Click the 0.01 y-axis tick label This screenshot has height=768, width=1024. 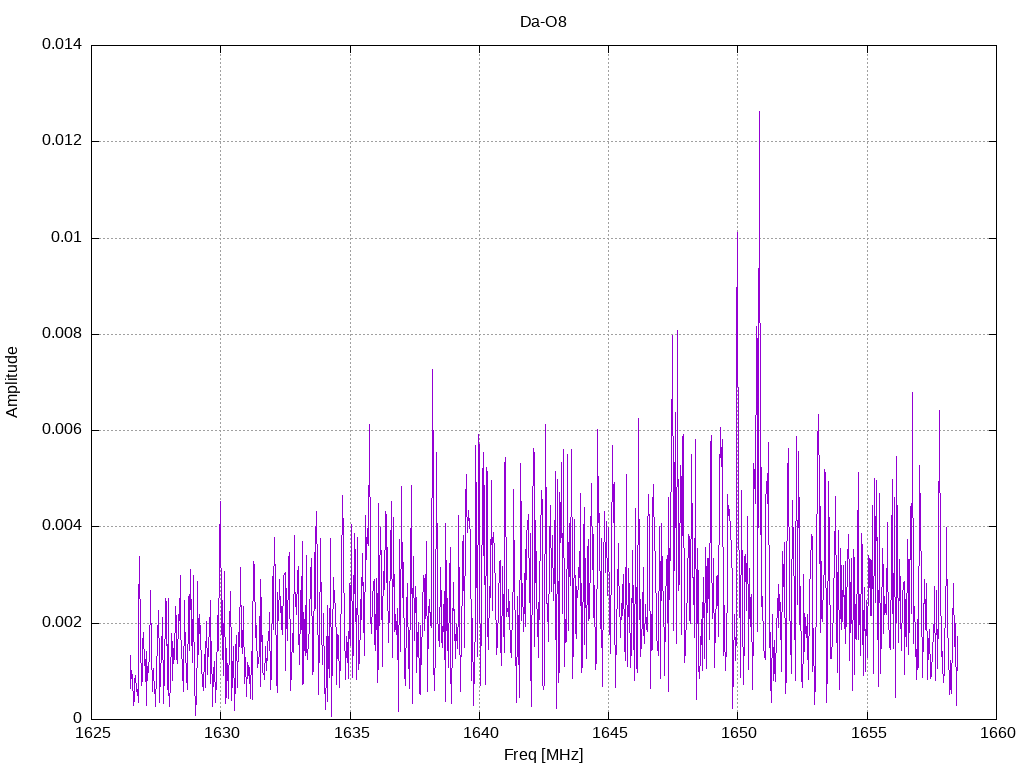coord(66,238)
